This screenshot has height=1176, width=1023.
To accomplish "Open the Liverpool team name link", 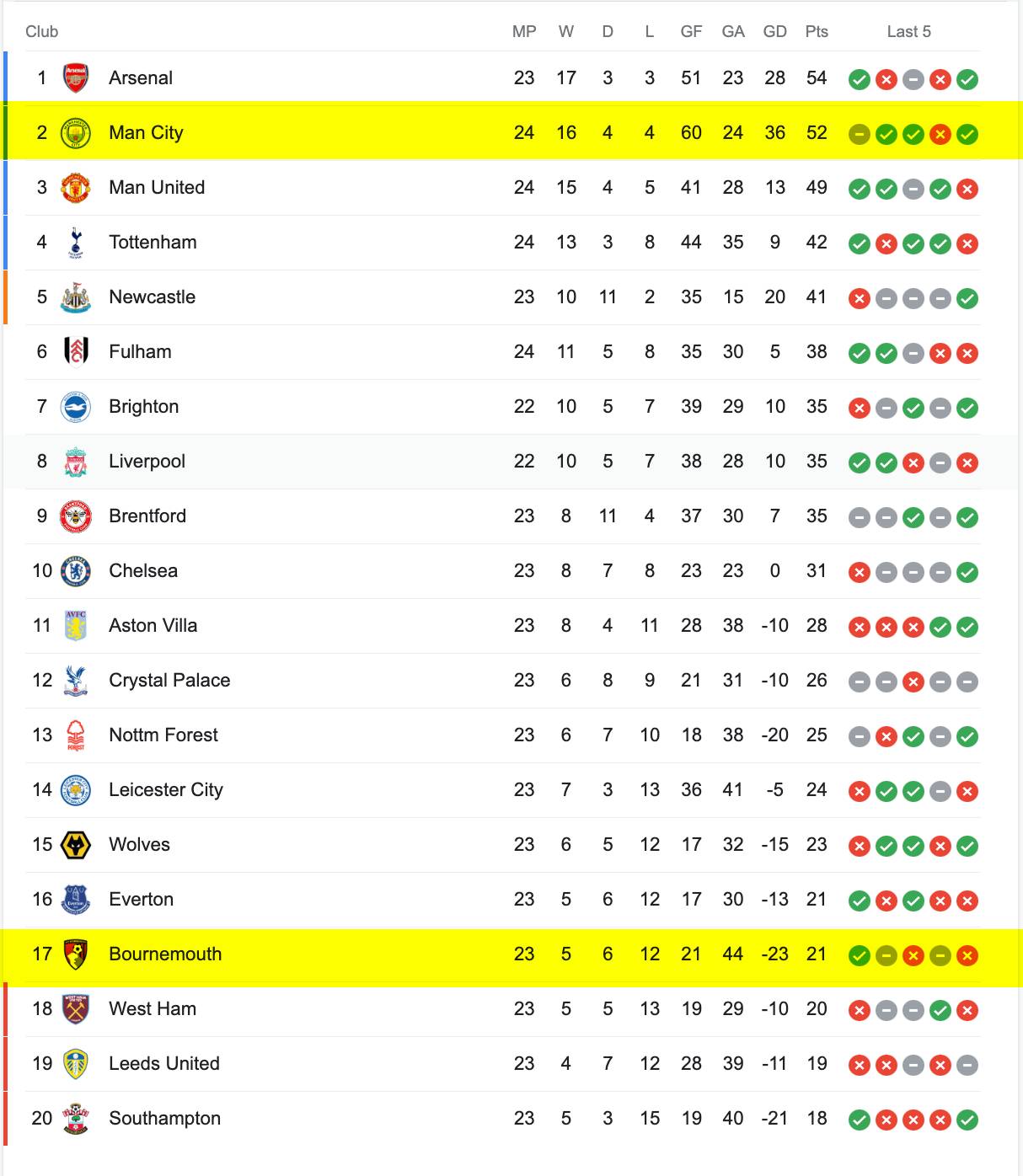I will coord(147,462).
